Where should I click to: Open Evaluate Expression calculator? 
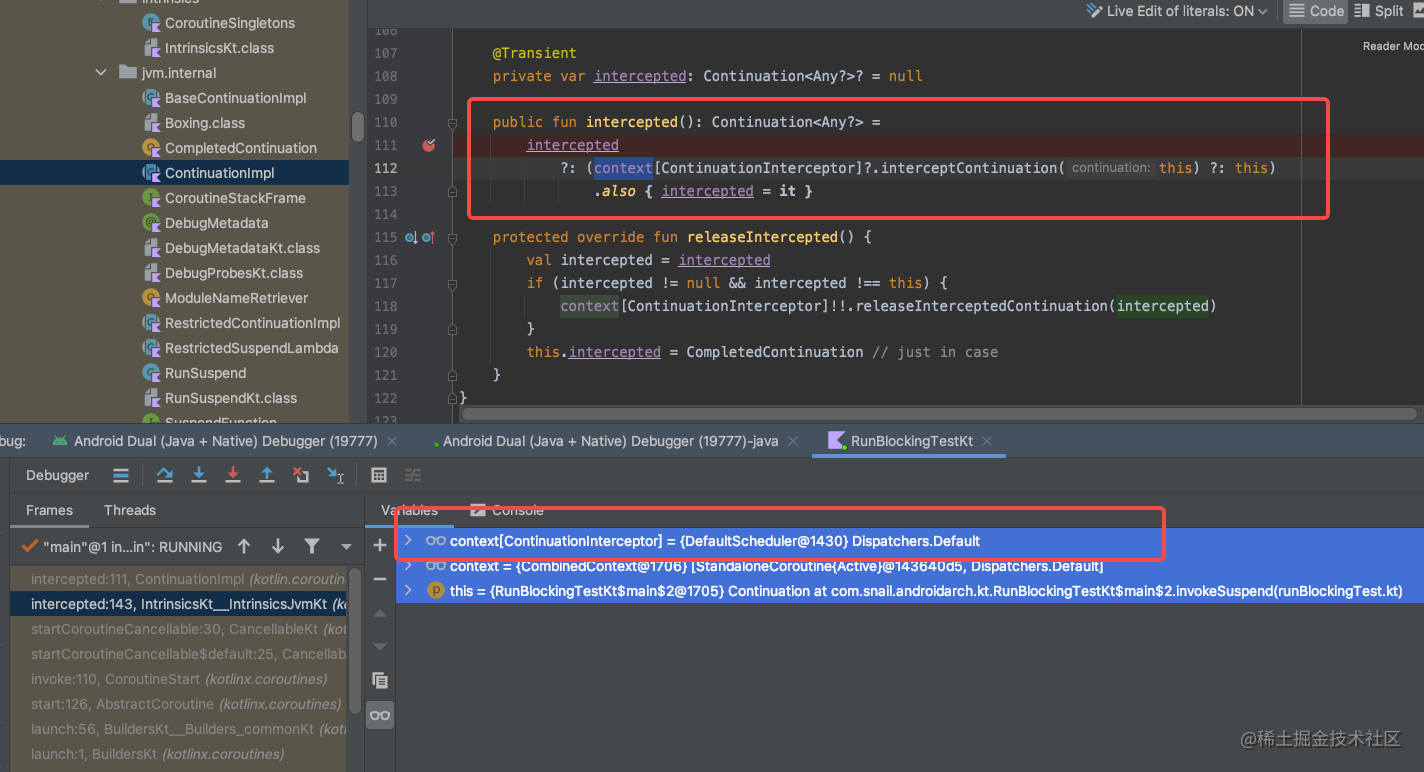(379, 475)
